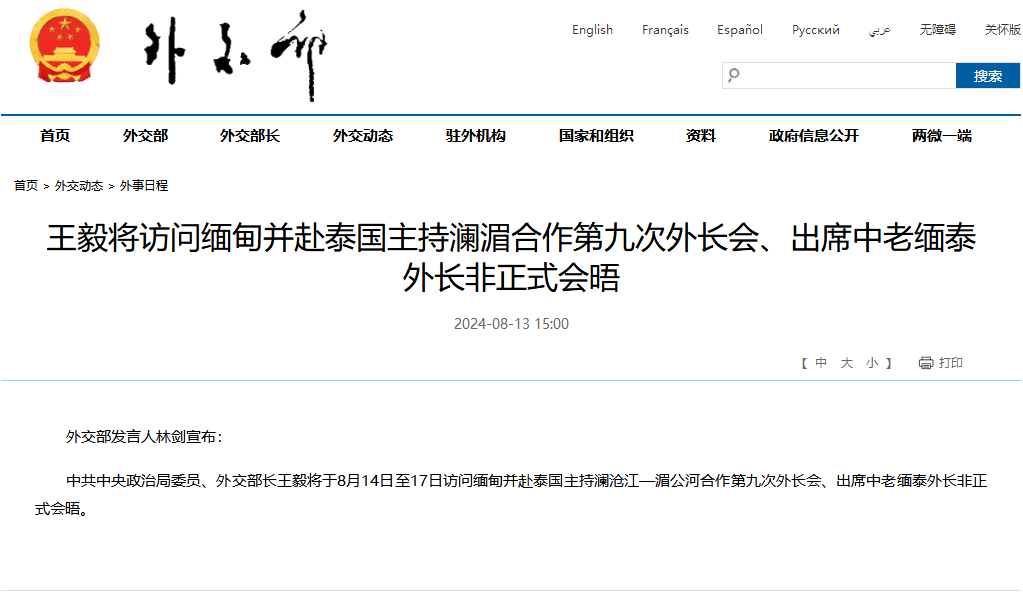This screenshot has height=593, width=1023.
Task: Open the 驻外机构 navigation menu
Action: tap(475, 136)
